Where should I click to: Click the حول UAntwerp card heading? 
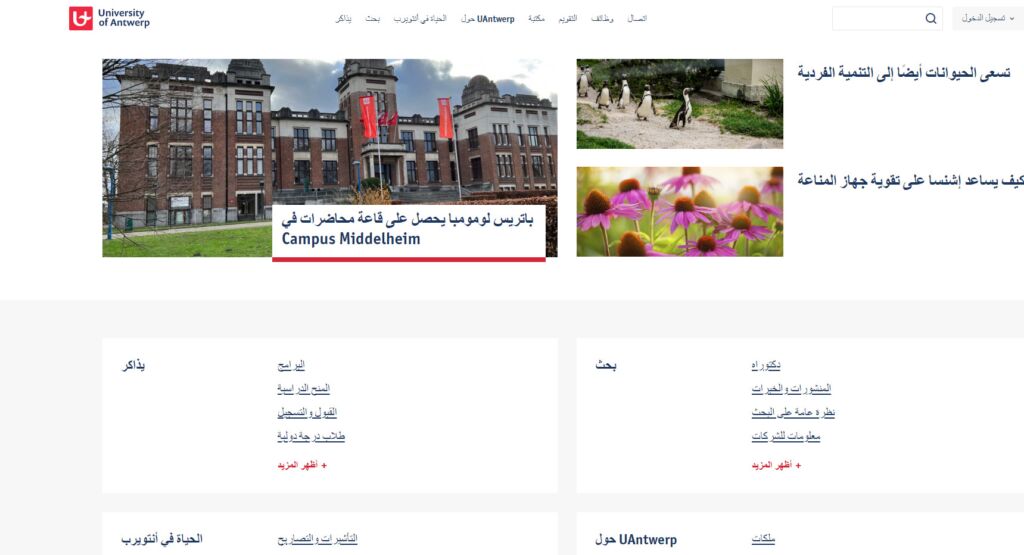pyautogui.click(x=635, y=539)
